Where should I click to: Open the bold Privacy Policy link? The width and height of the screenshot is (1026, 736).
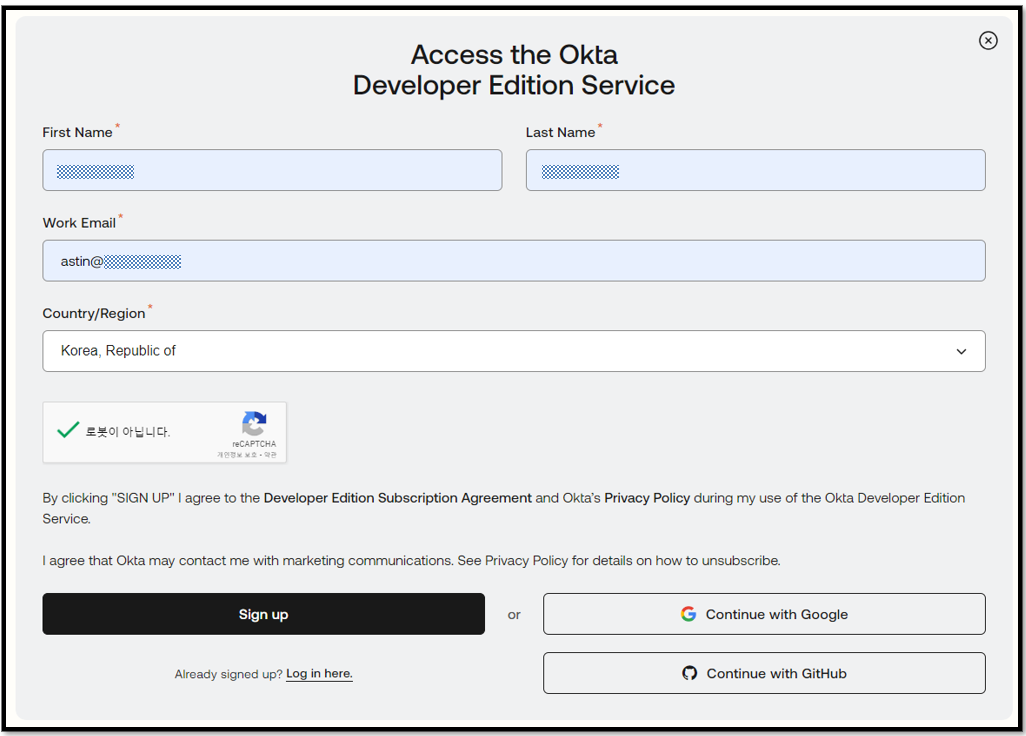tap(646, 498)
